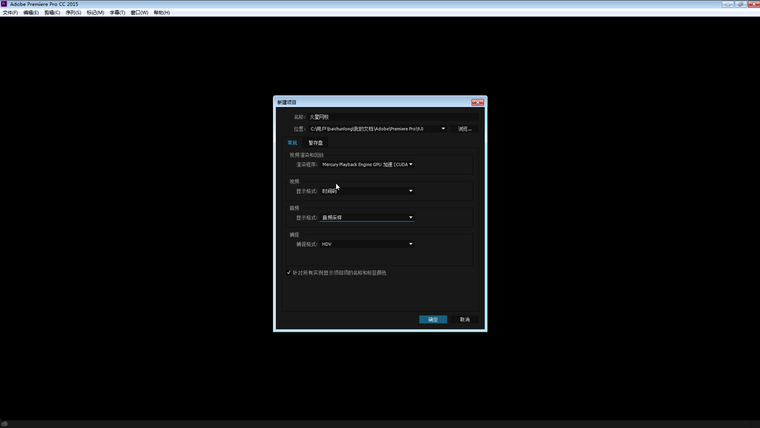Screen dimensions: 760x428
Task: Click the Premiere Pro icon in title bar
Action: [x=4, y=4]
